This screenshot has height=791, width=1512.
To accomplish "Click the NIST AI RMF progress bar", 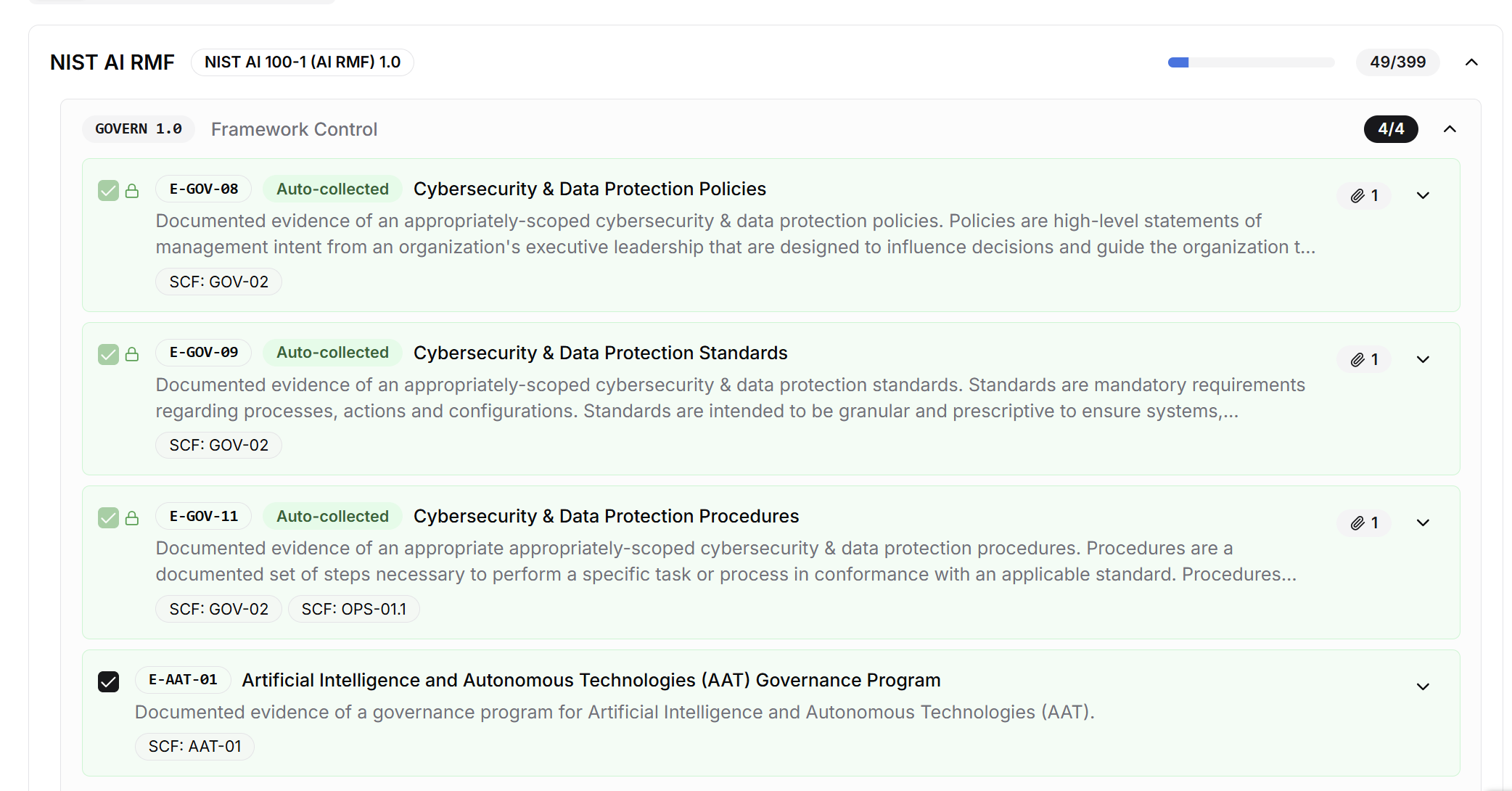I will coord(1251,62).
